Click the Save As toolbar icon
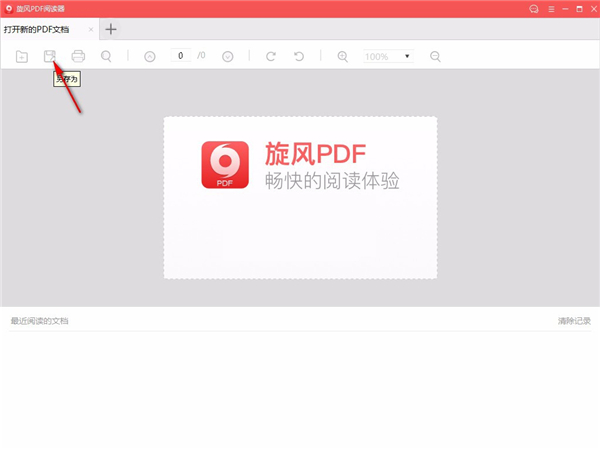This screenshot has height=450, width=600. point(50,56)
